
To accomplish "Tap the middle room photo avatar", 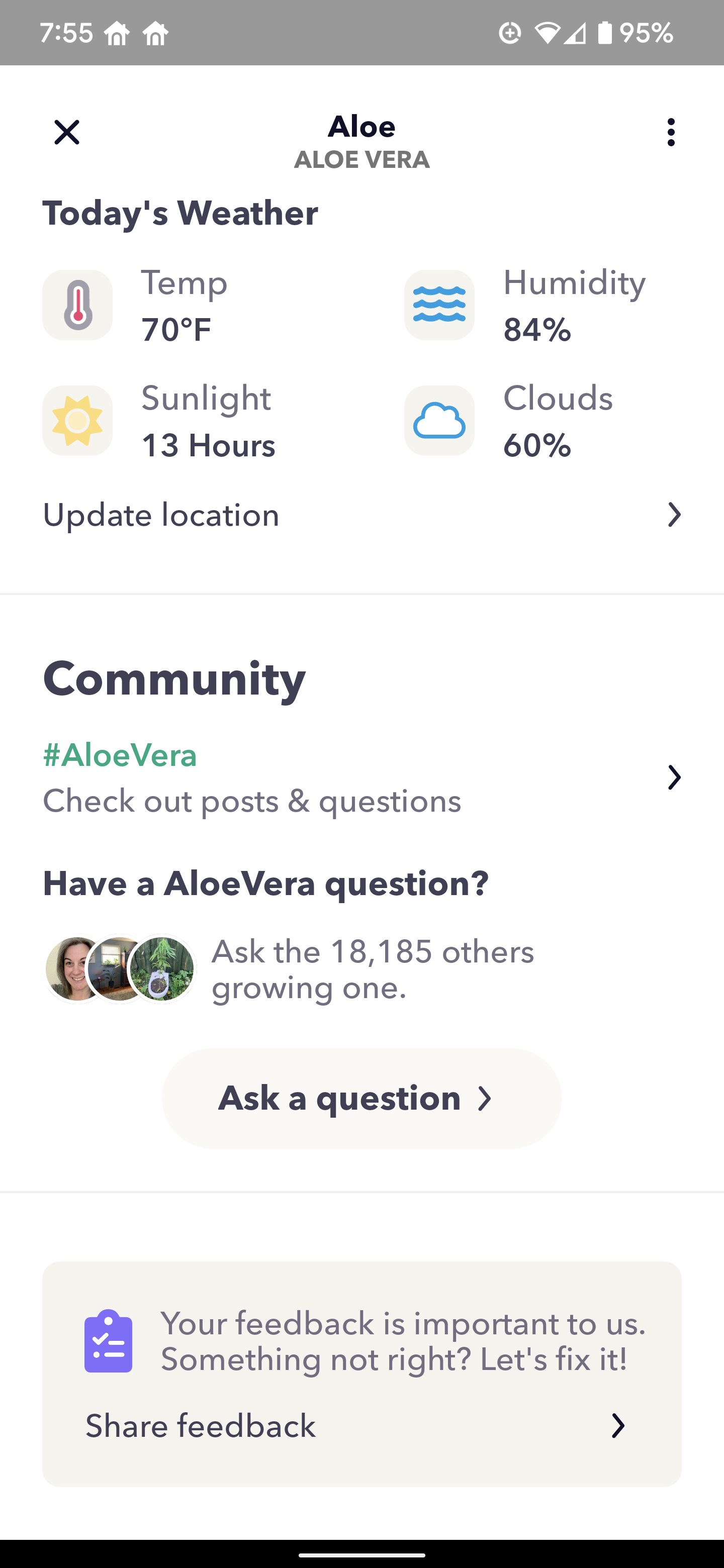I will [116, 968].
